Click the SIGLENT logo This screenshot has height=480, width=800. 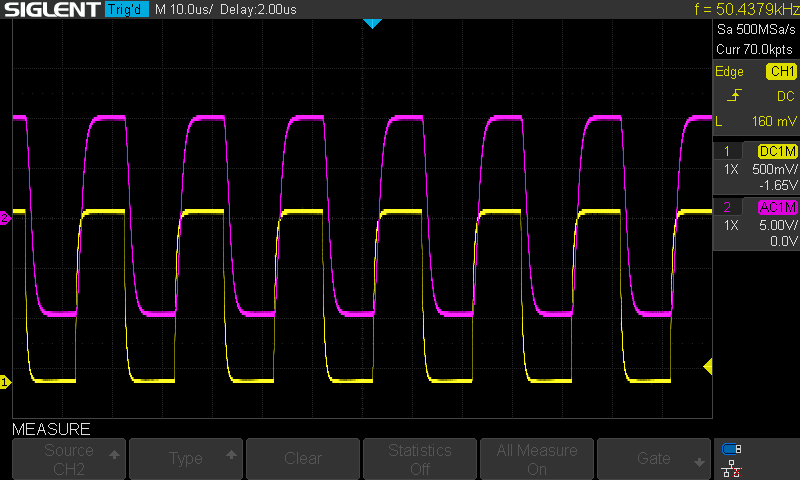coord(52,9)
